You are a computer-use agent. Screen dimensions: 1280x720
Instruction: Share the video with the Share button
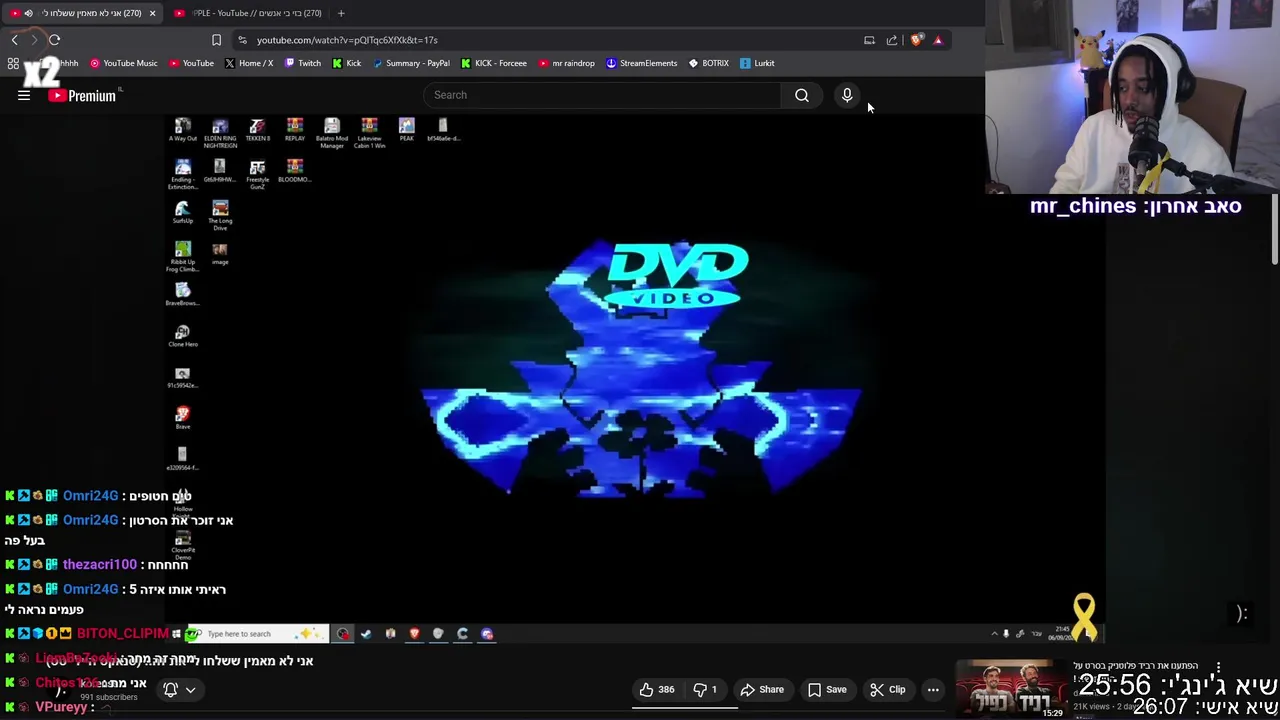tap(762, 689)
